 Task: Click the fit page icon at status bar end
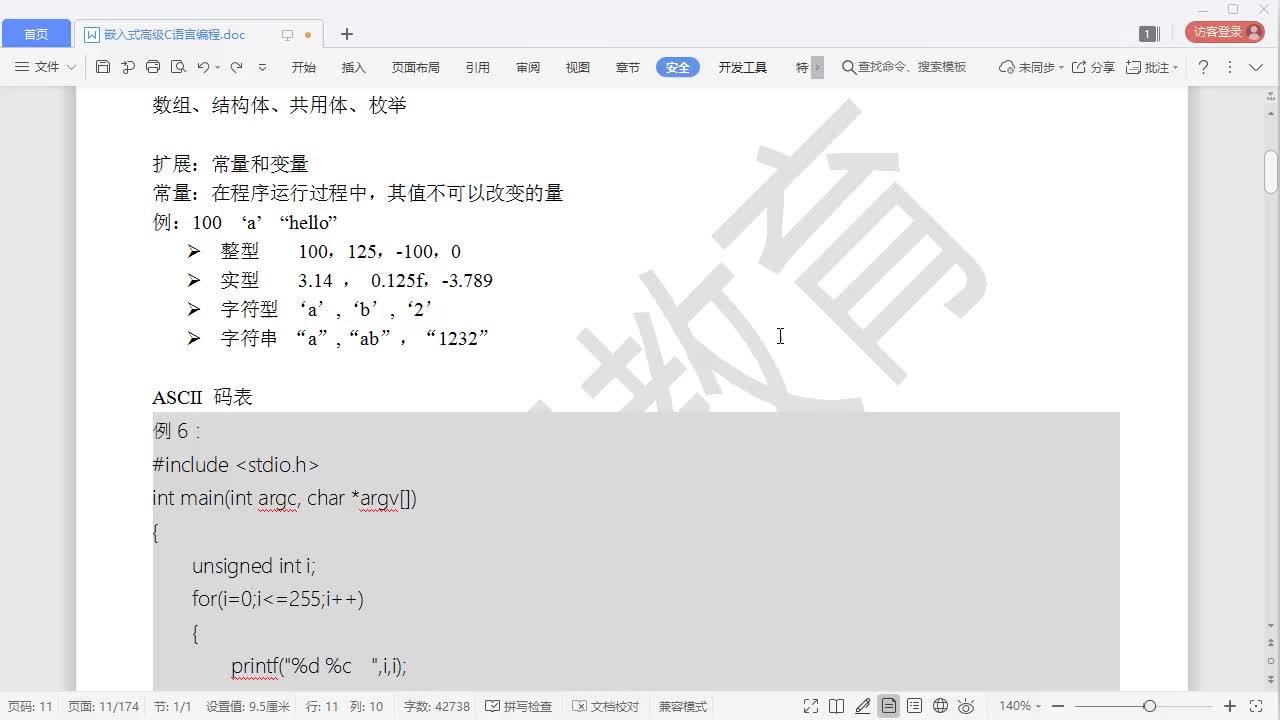1256,706
